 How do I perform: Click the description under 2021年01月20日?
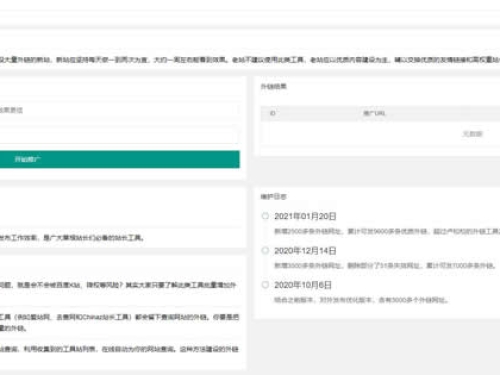pos(387,231)
